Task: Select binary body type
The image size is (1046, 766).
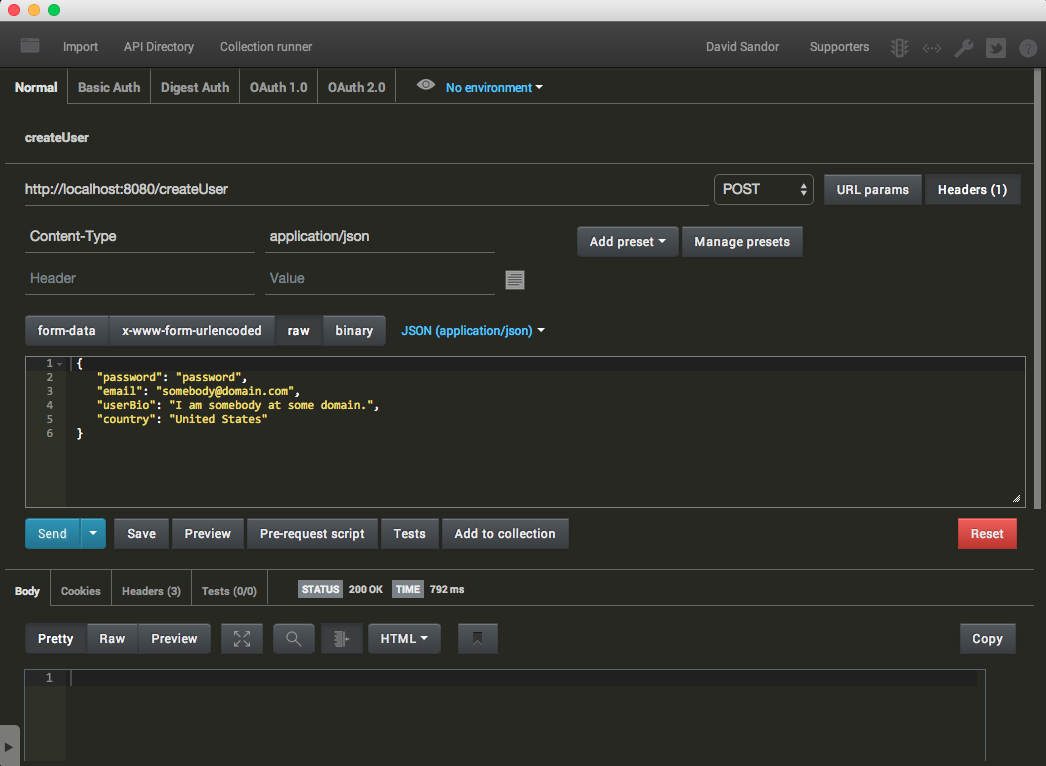Action: 354,330
